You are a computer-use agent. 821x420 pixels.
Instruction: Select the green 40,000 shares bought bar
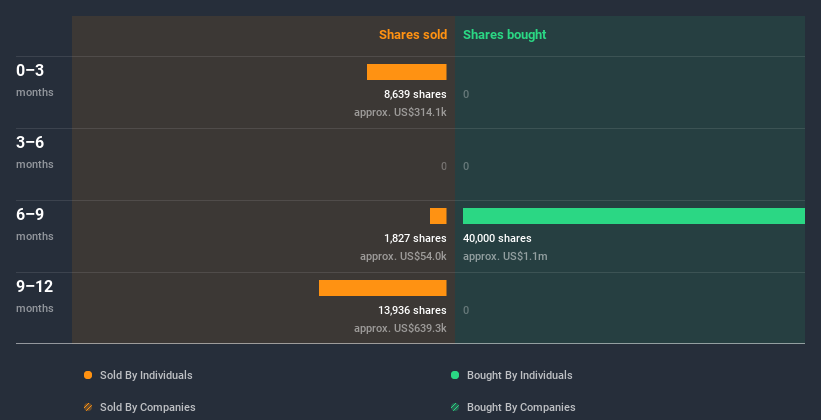[x=634, y=216]
